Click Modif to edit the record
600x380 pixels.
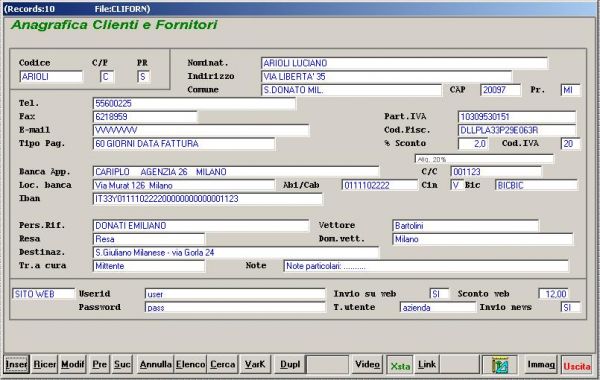click(73, 364)
